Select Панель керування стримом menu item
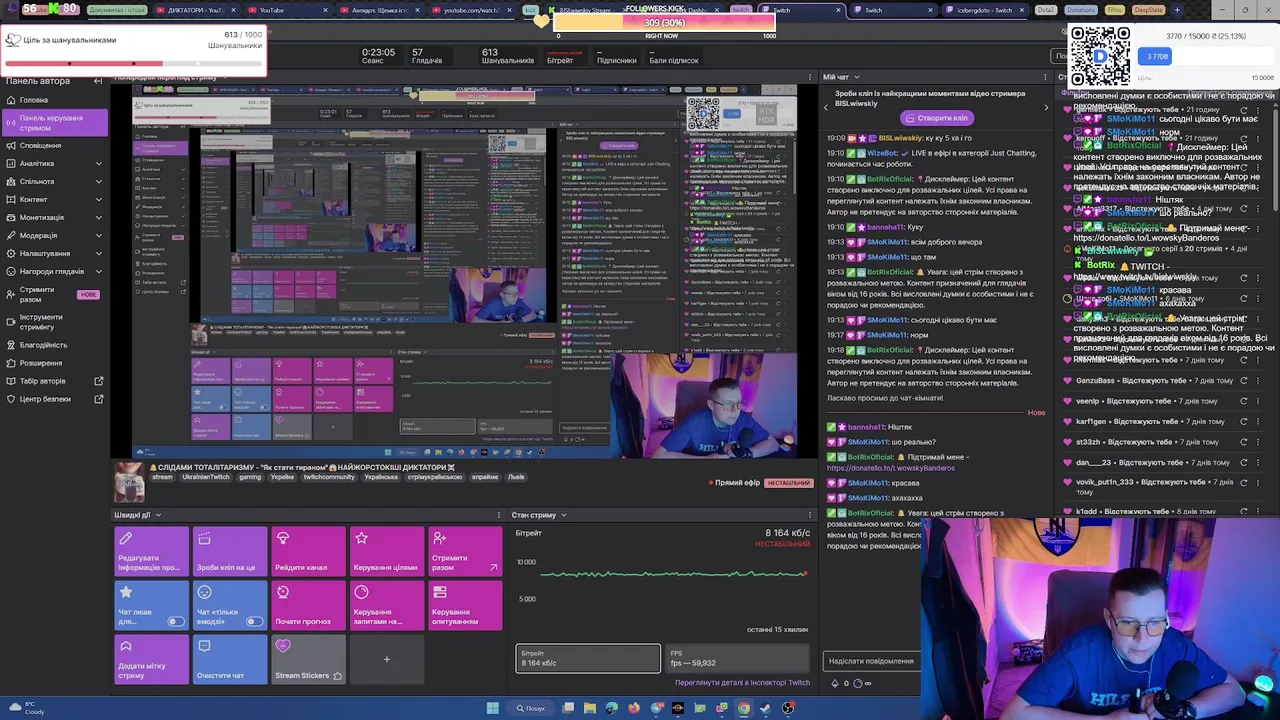1280x720 pixels. tap(55, 123)
